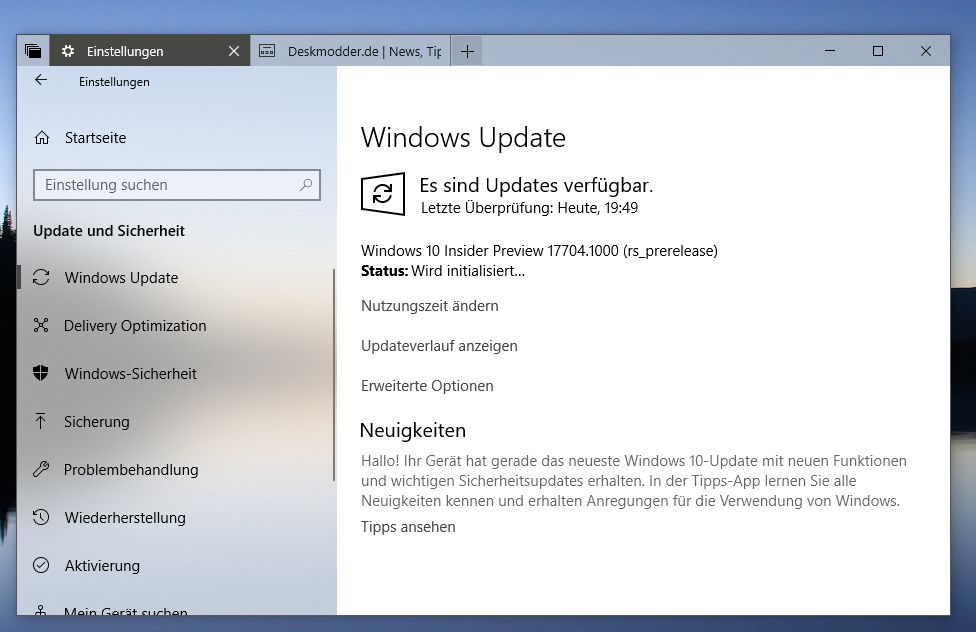Minimize the settings window

click(x=830, y=51)
